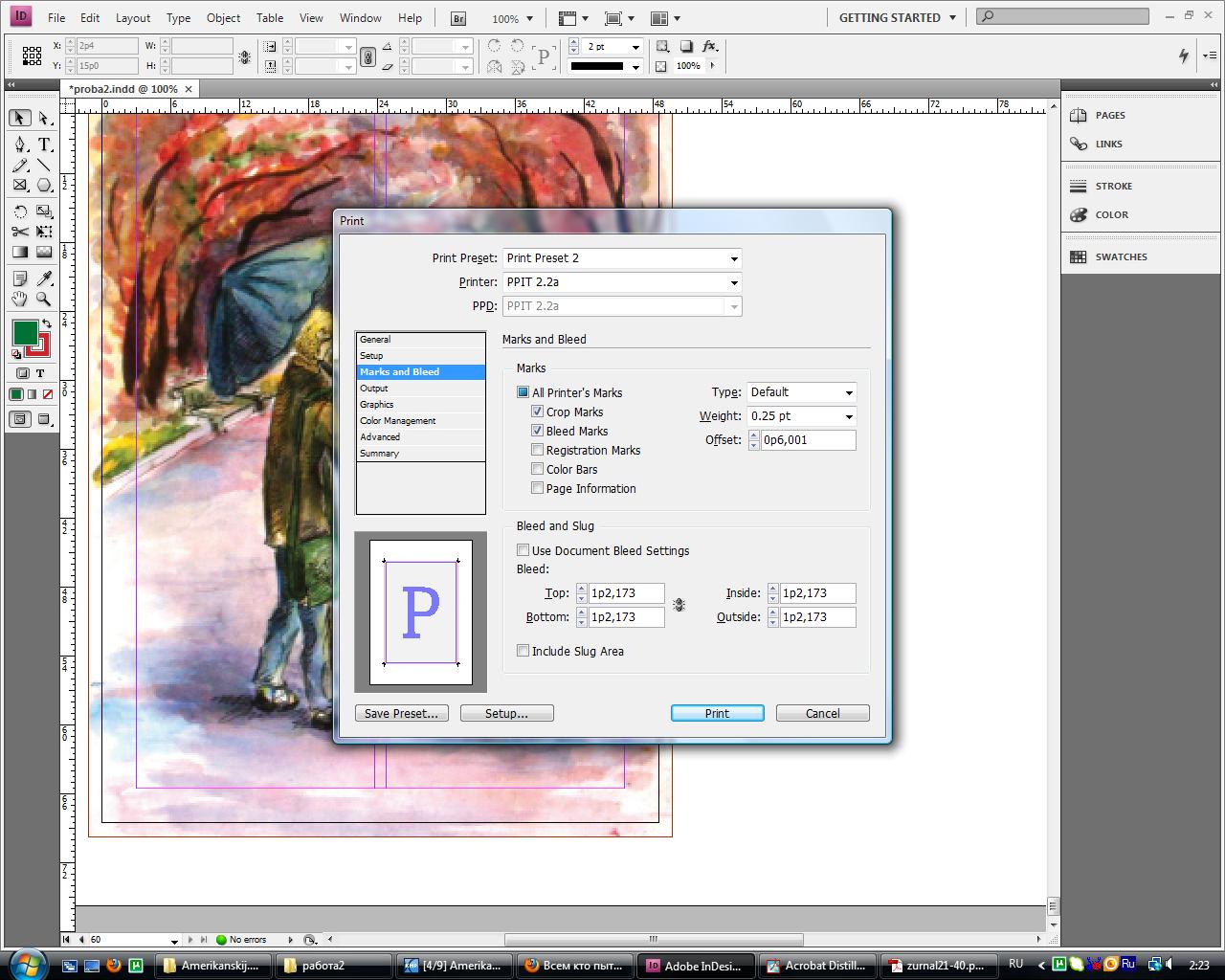Open the stroke style dropdown

(635, 66)
